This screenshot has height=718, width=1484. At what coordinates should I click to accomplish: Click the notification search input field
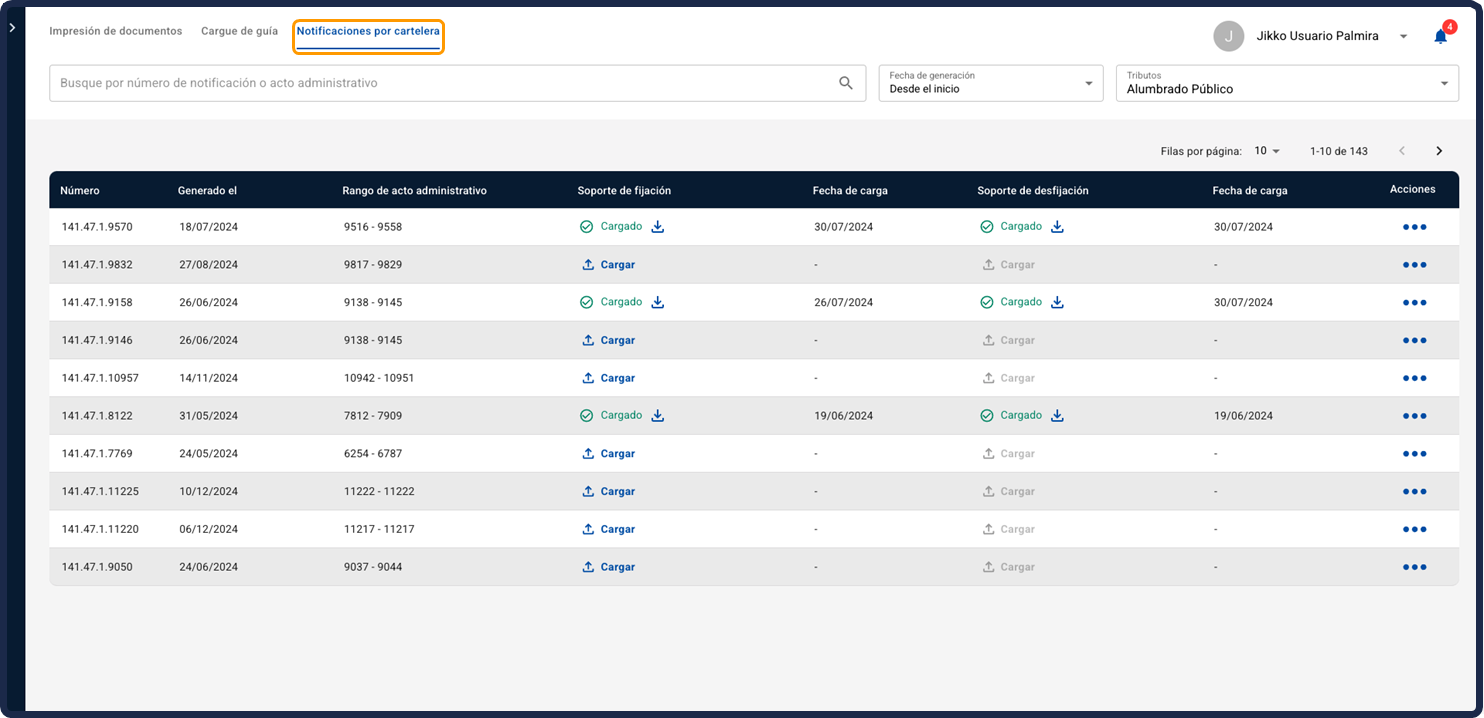pyautogui.click(x=440, y=83)
